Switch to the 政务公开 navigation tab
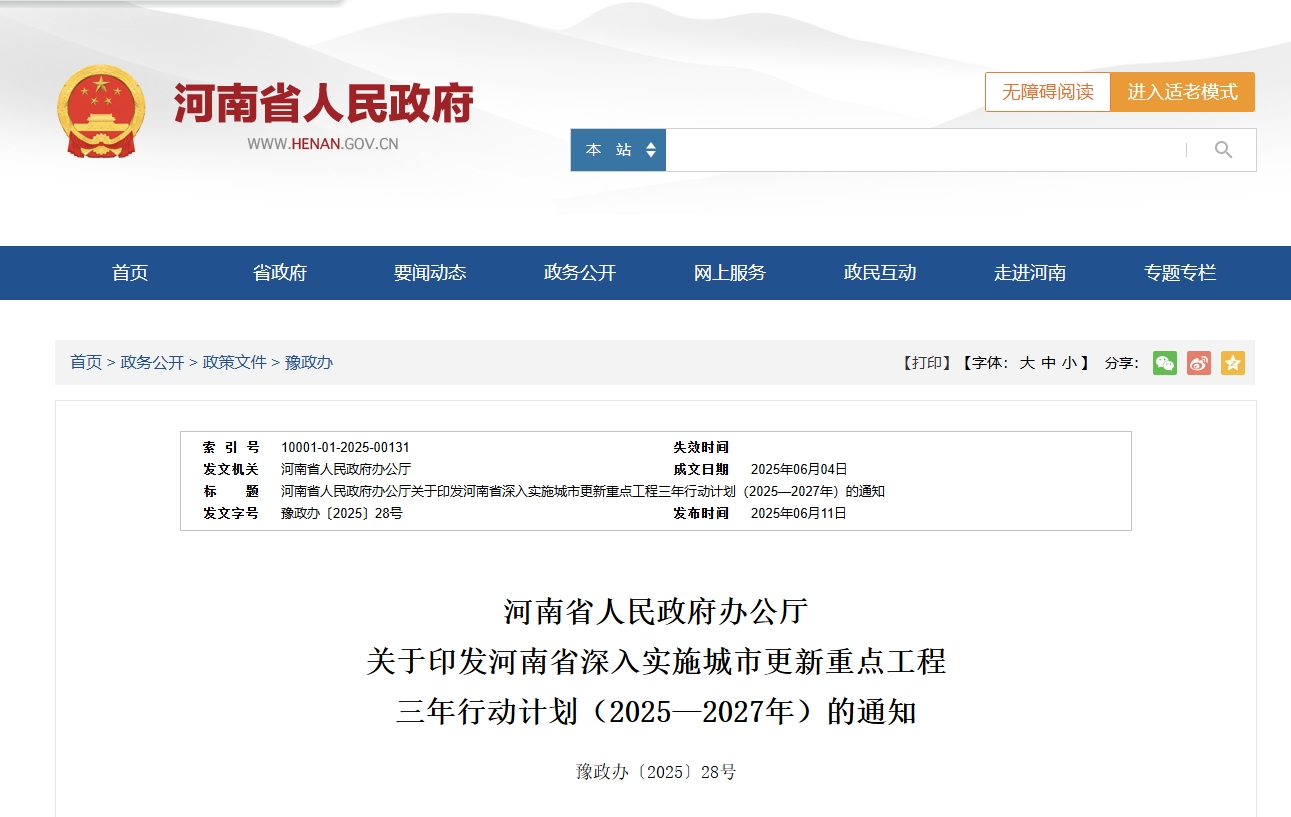The height and width of the screenshot is (817, 1291). pos(577,272)
